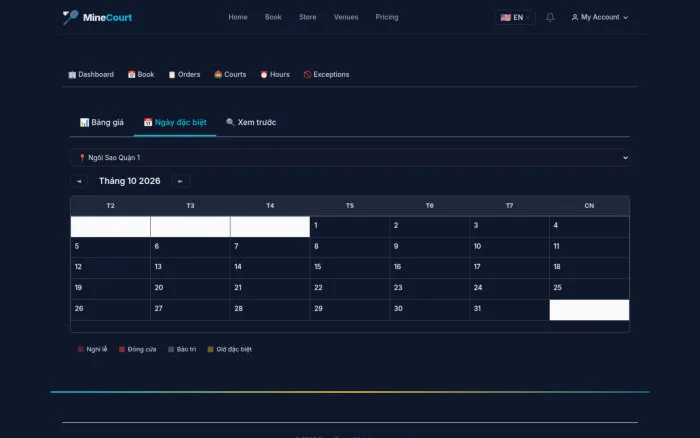Click the Nghỉ lễ legend color swatch
The height and width of the screenshot is (438, 700).
coord(81,349)
